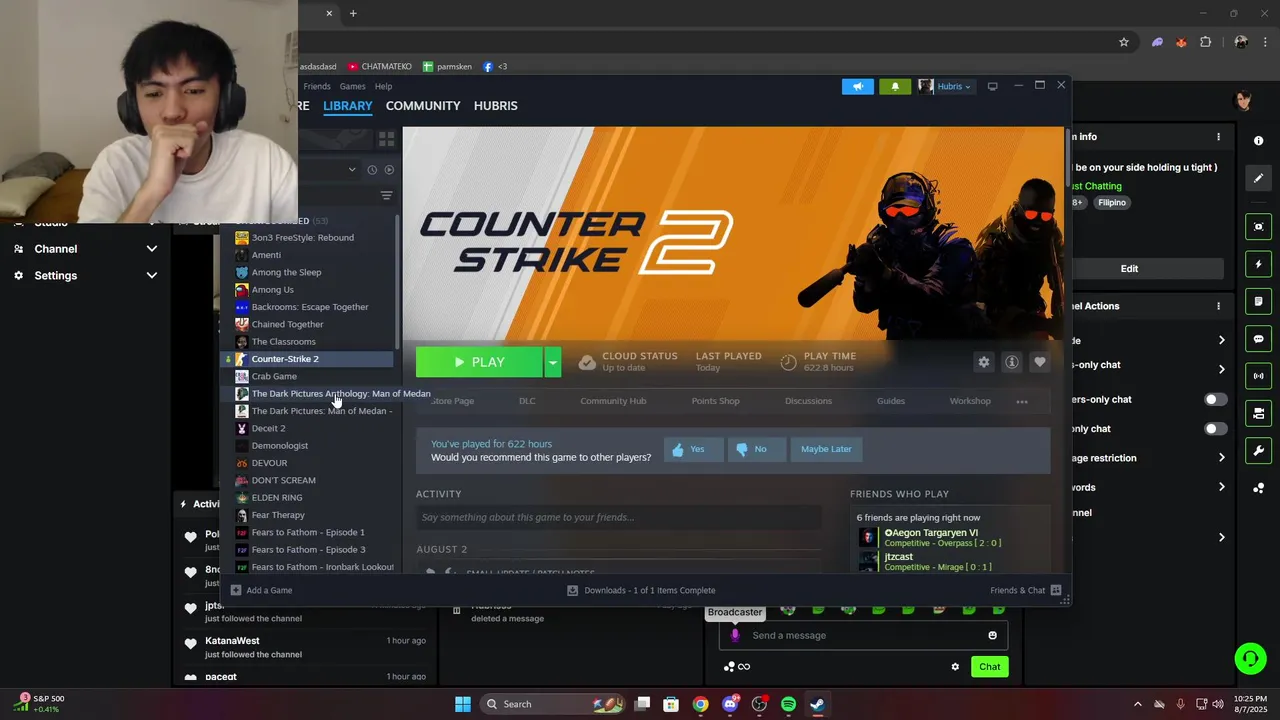Viewport: 1280px width, 720px height.
Task: Click the Send a message chat input
Action: (x=863, y=635)
